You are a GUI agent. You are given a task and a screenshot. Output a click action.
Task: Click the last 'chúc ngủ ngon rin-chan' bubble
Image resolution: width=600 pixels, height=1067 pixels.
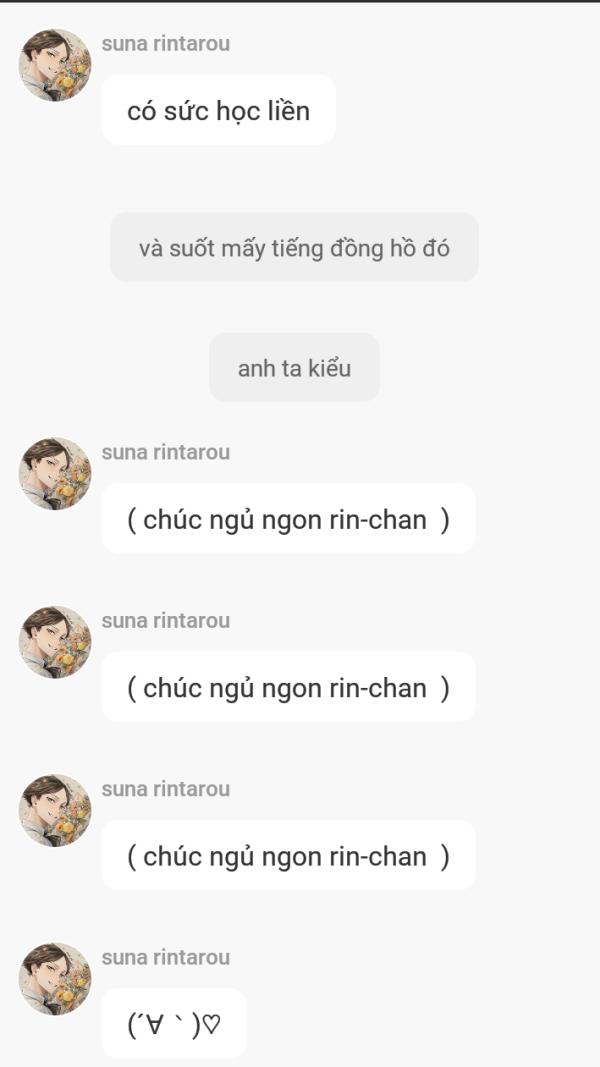point(288,856)
